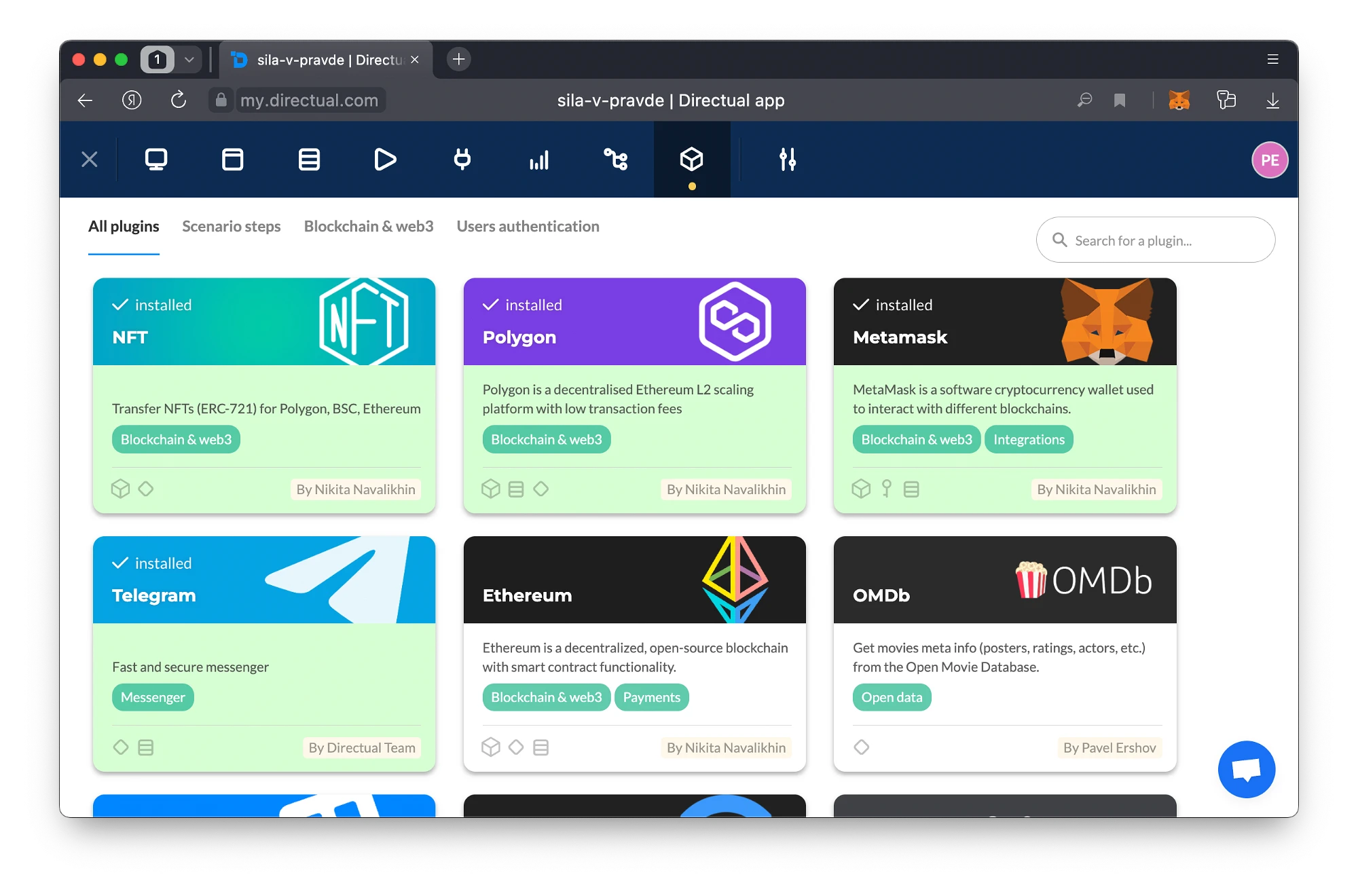1358x896 pixels.
Task: Open the Polygon plugin card
Action: (x=635, y=395)
